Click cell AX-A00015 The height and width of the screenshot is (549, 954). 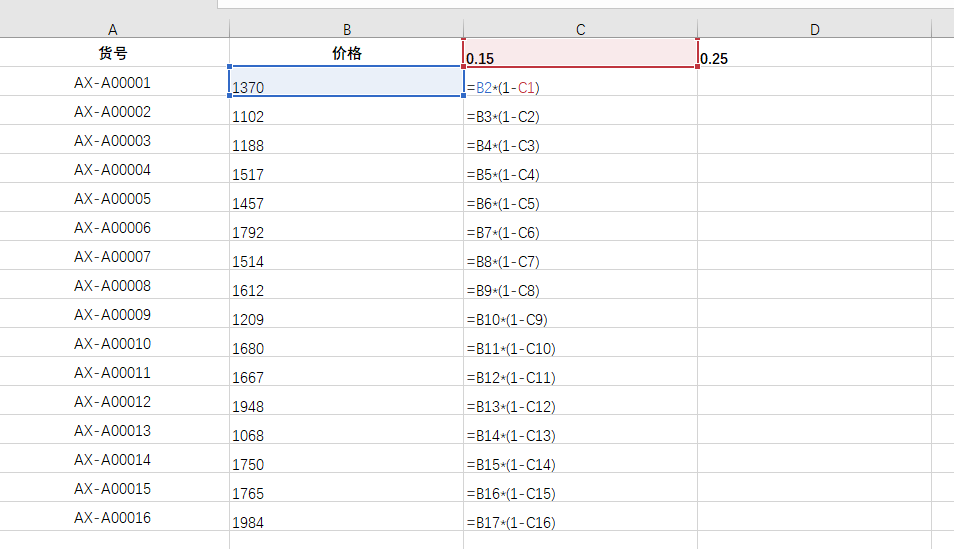(113, 489)
